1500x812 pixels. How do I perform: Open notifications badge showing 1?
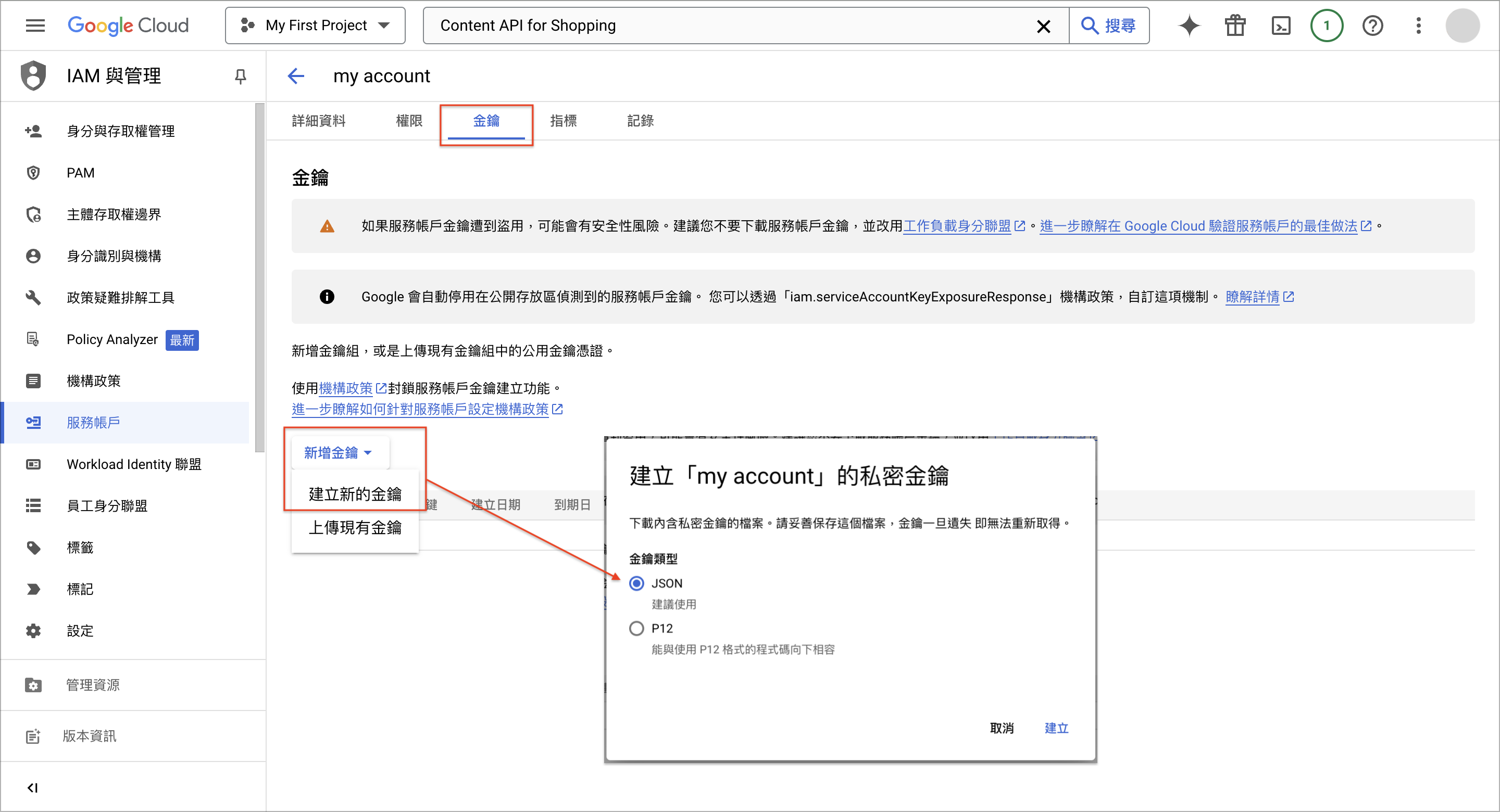tap(1327, 26)
